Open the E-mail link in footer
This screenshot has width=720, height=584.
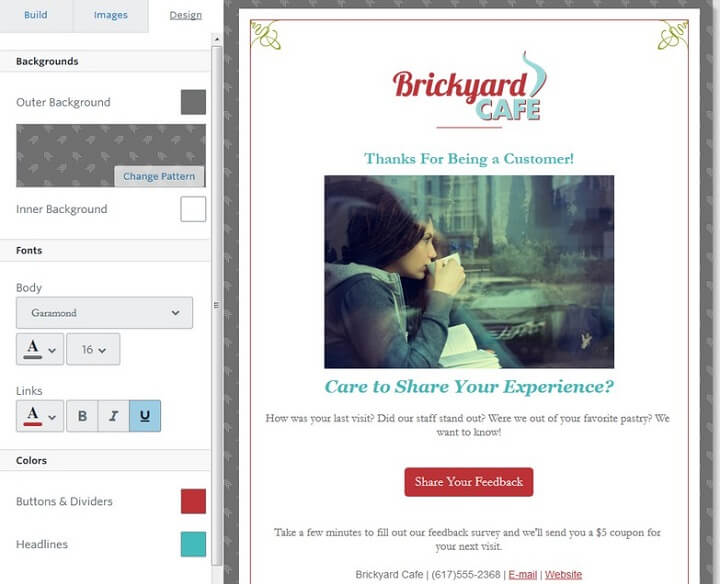point(523,575)
